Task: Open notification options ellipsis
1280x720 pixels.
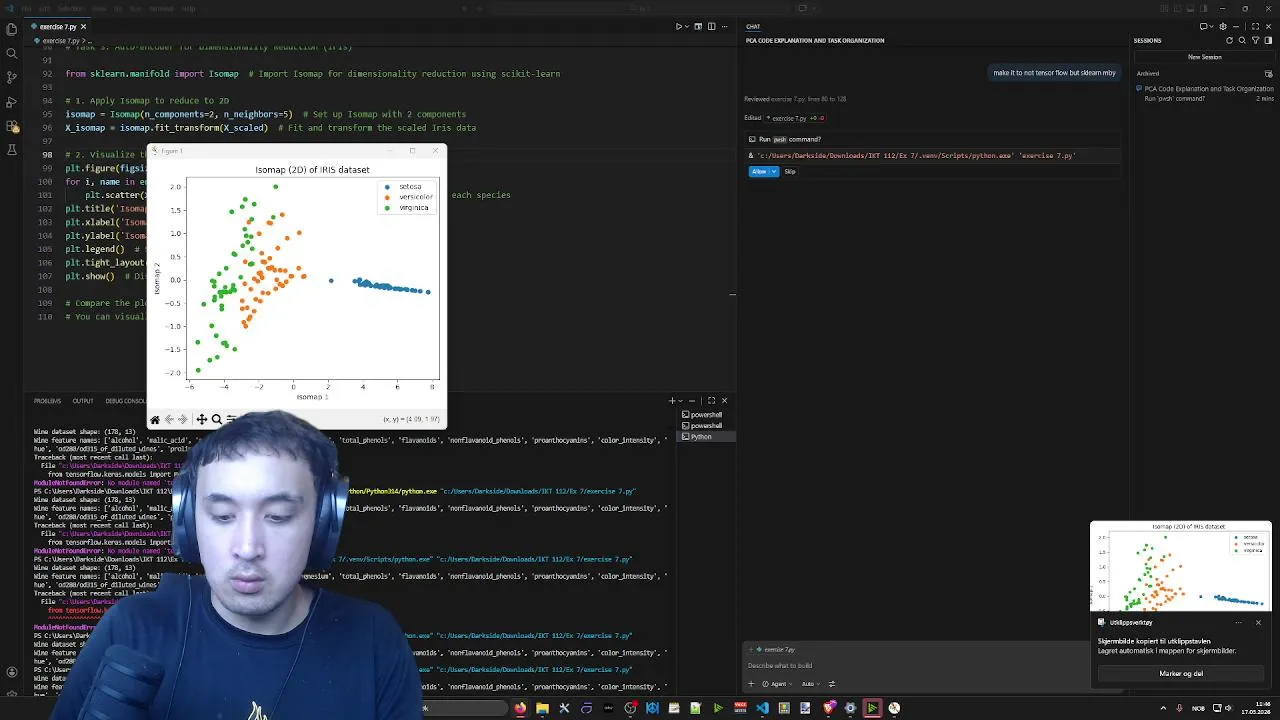Action: click(1238, 622)
